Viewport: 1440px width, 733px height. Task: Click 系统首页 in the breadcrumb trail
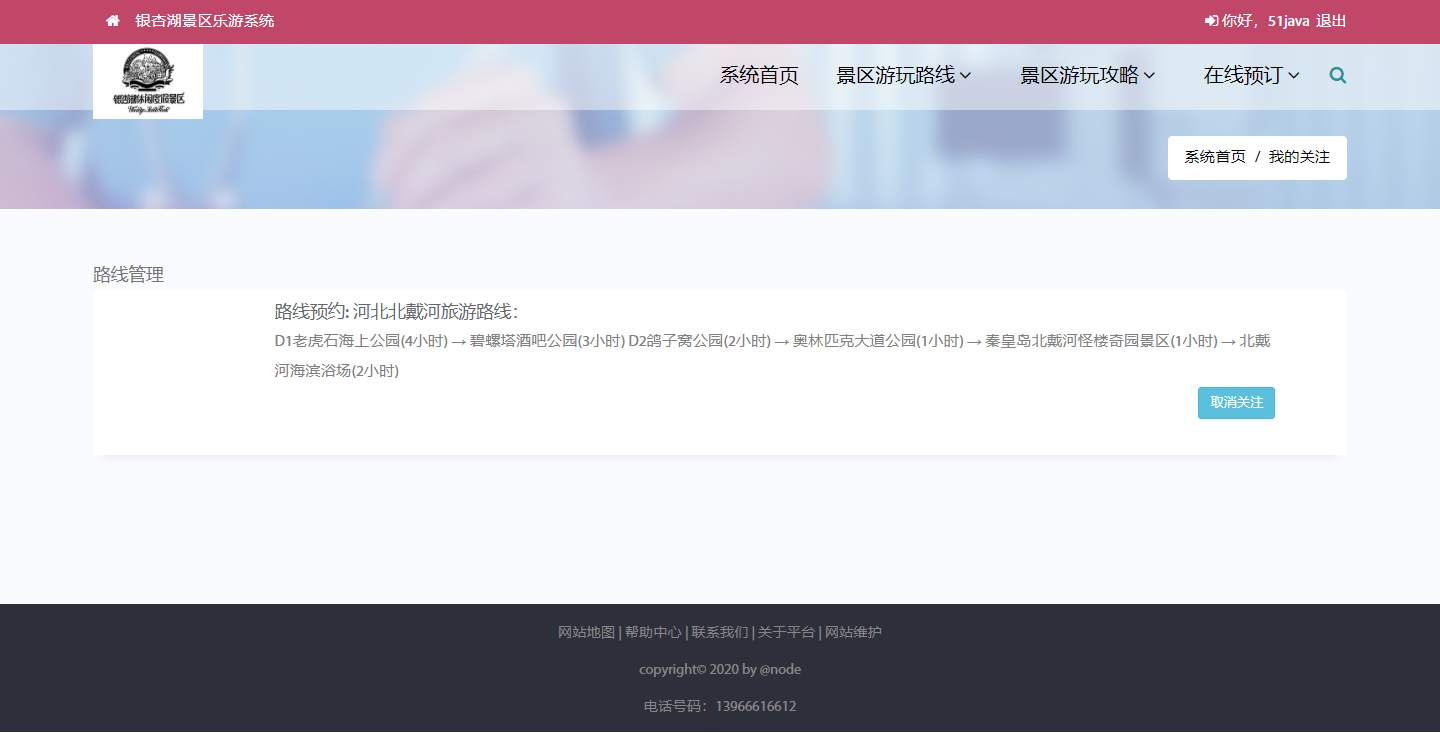[x=1215, y=157]
